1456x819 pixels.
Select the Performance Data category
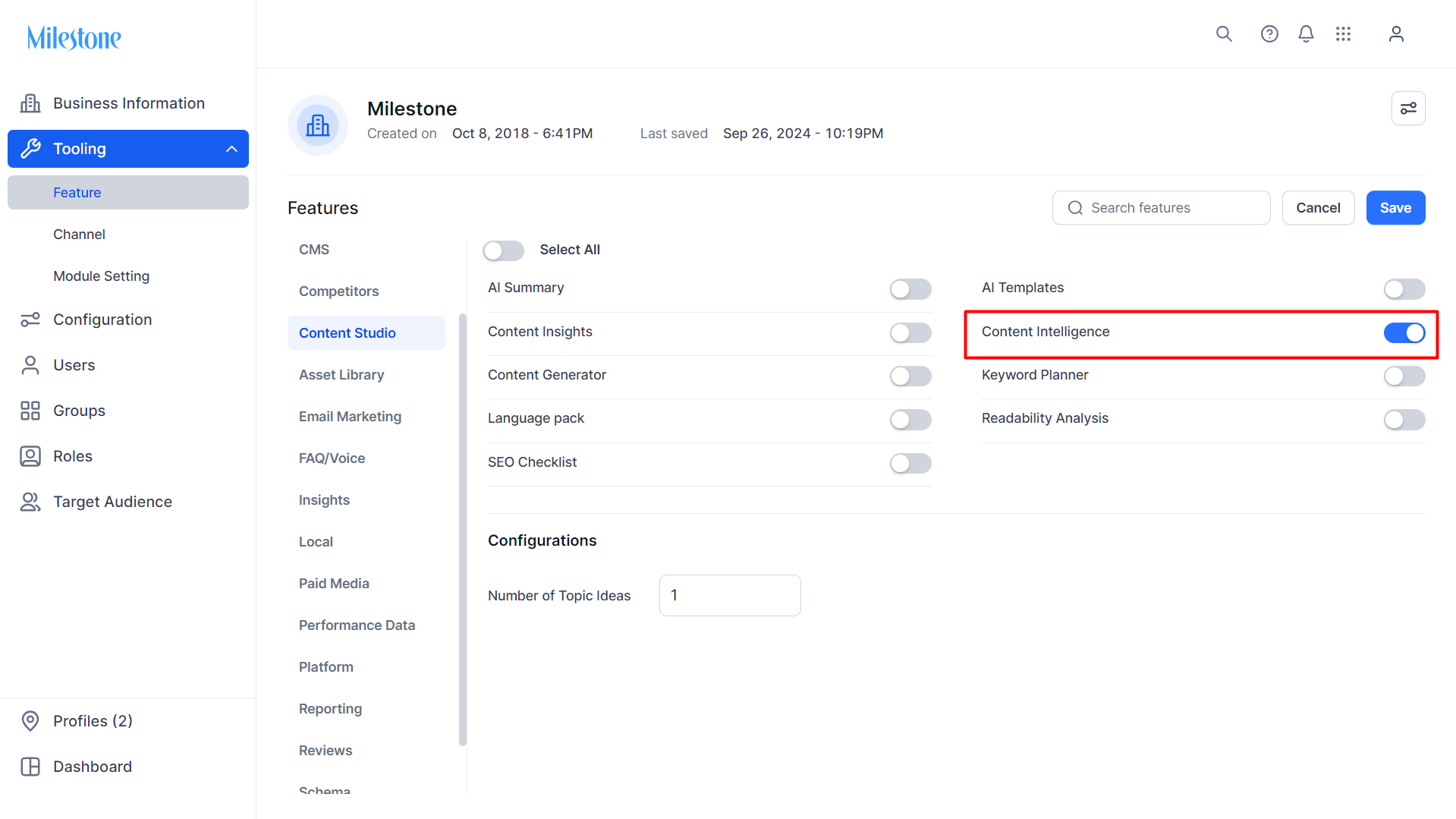pos(366,625)
